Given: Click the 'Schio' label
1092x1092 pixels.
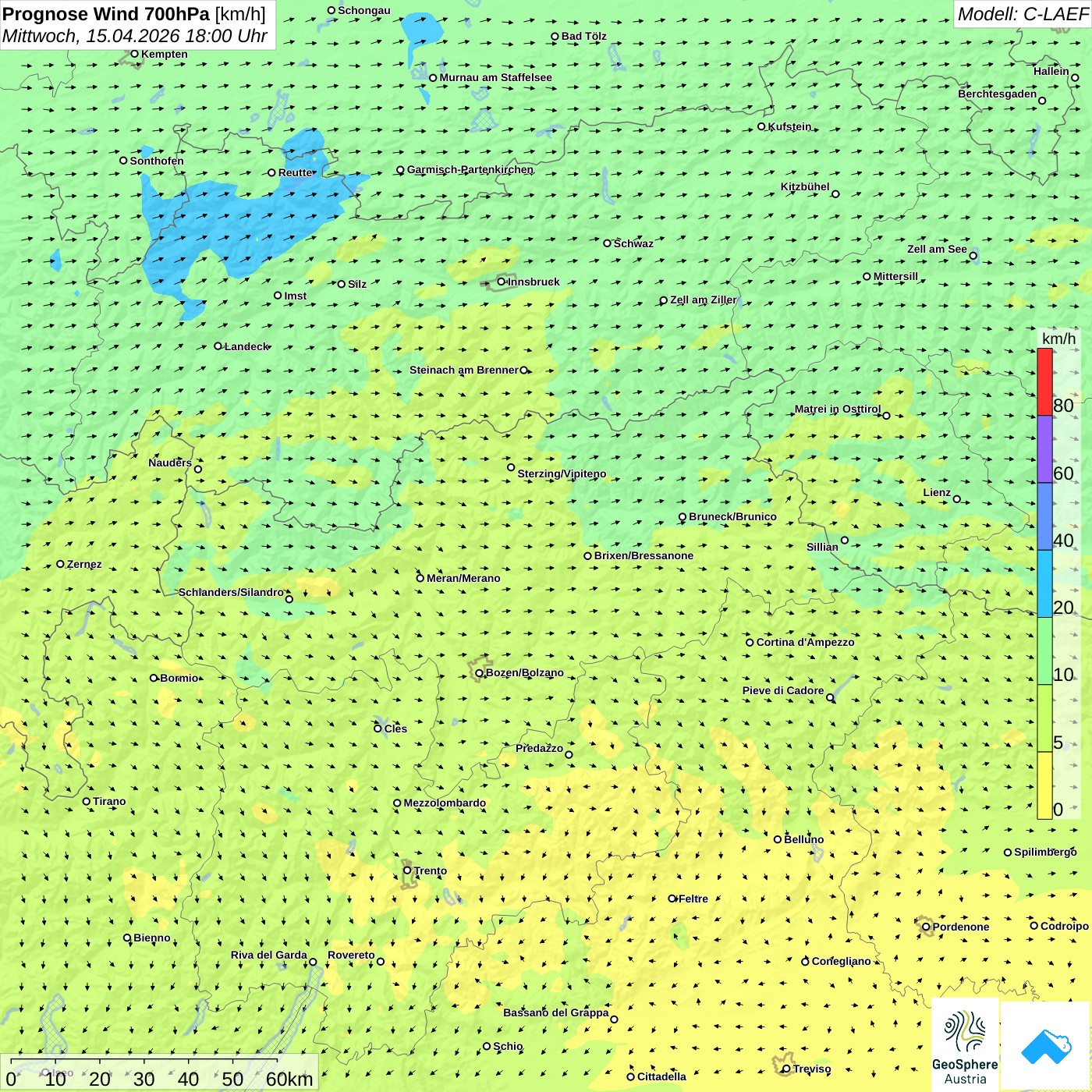Looking at the screenshot, I should (x=508, y=1046).
